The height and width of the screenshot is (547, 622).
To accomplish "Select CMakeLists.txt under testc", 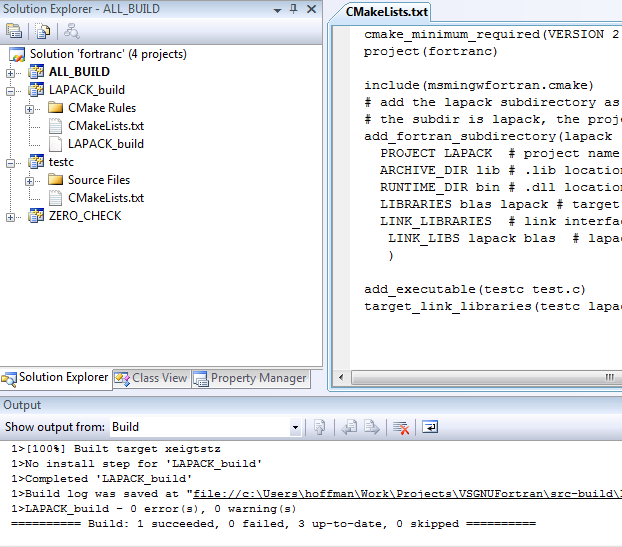I will [x=106, y=198].
